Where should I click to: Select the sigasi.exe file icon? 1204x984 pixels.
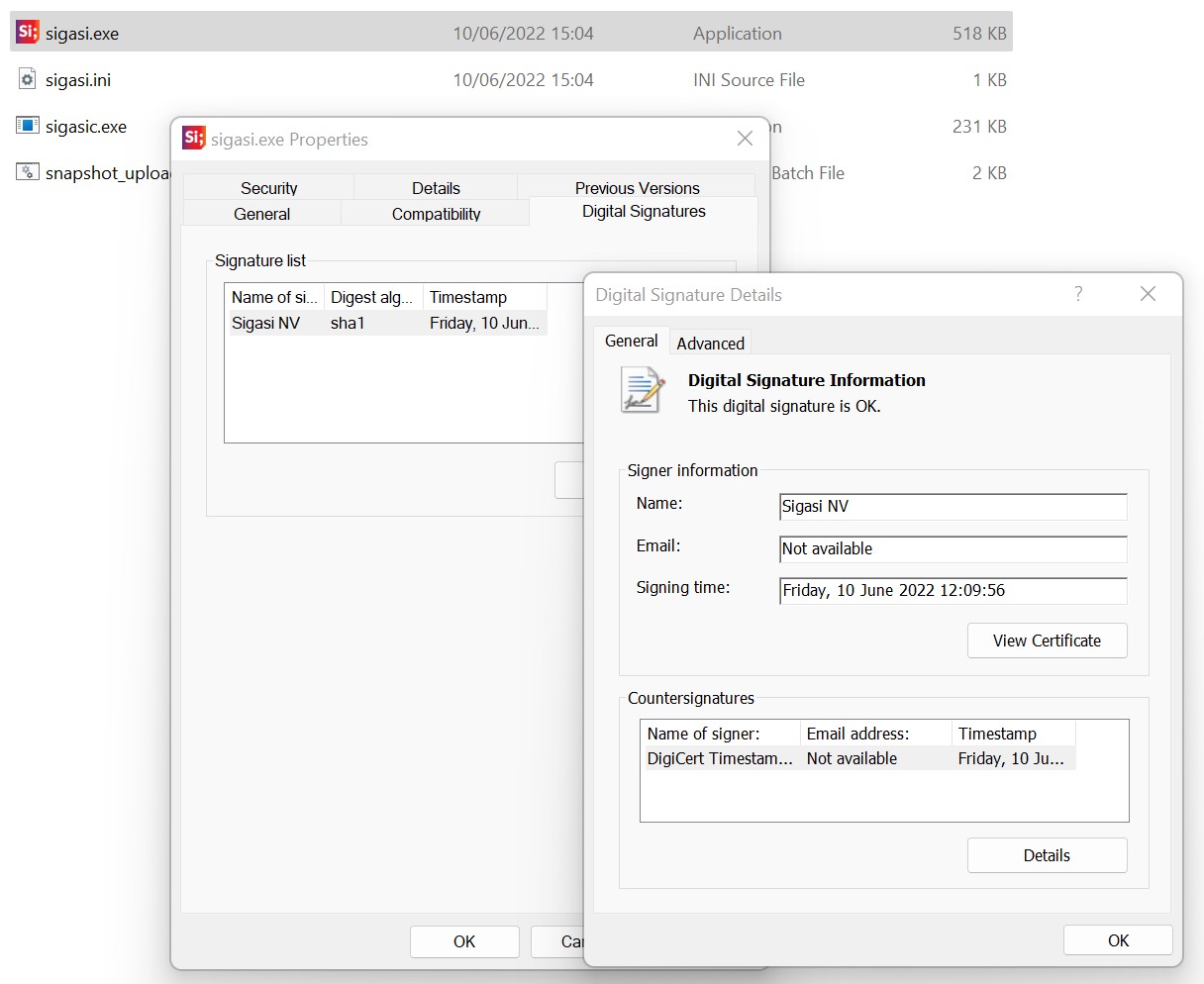pos(28,33)
